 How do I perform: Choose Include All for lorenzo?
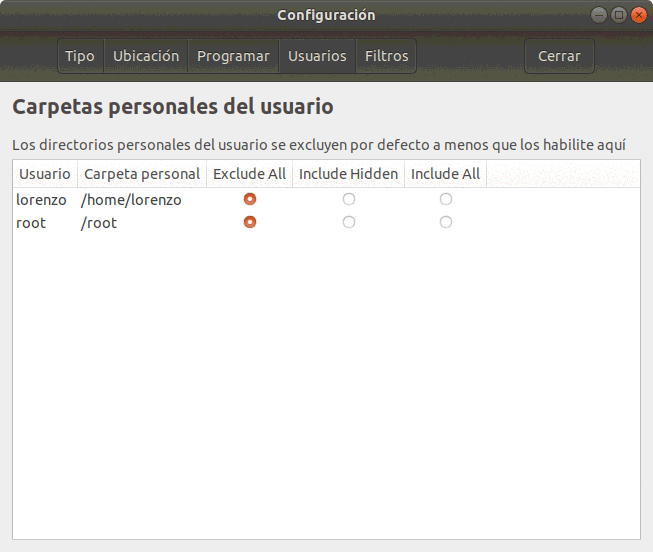pos(446,199)
